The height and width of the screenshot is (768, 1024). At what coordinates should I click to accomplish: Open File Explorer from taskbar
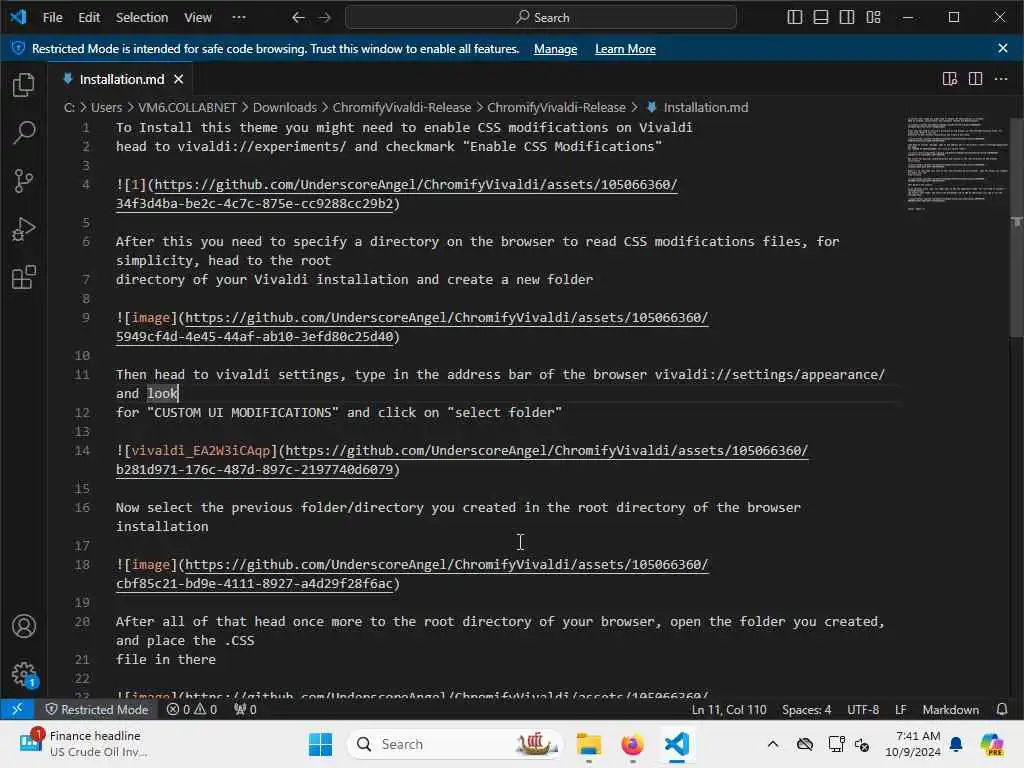(x=588, y=744)
